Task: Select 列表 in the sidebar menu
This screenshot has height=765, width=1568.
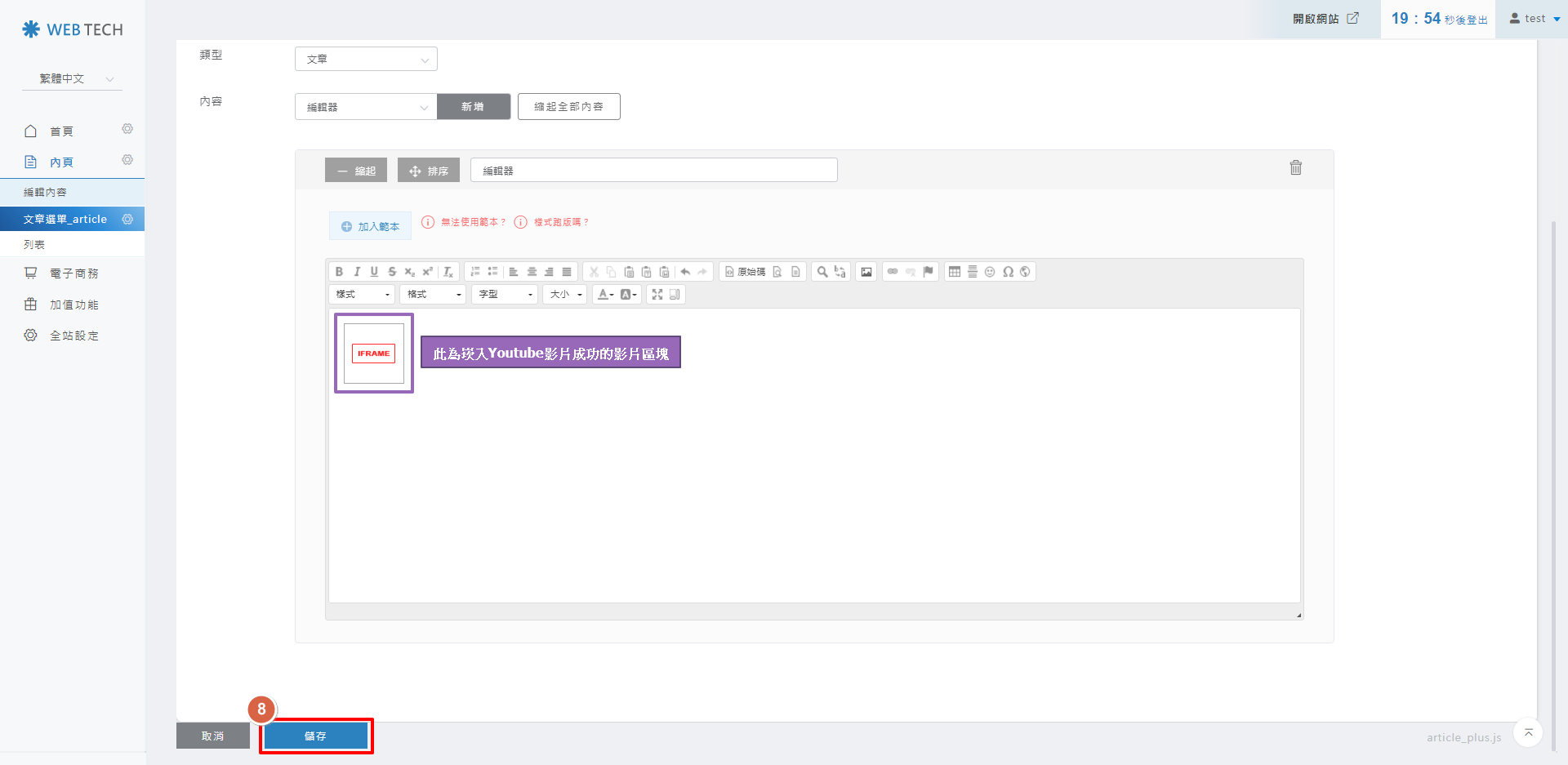Action: click(x=34, y=245)
